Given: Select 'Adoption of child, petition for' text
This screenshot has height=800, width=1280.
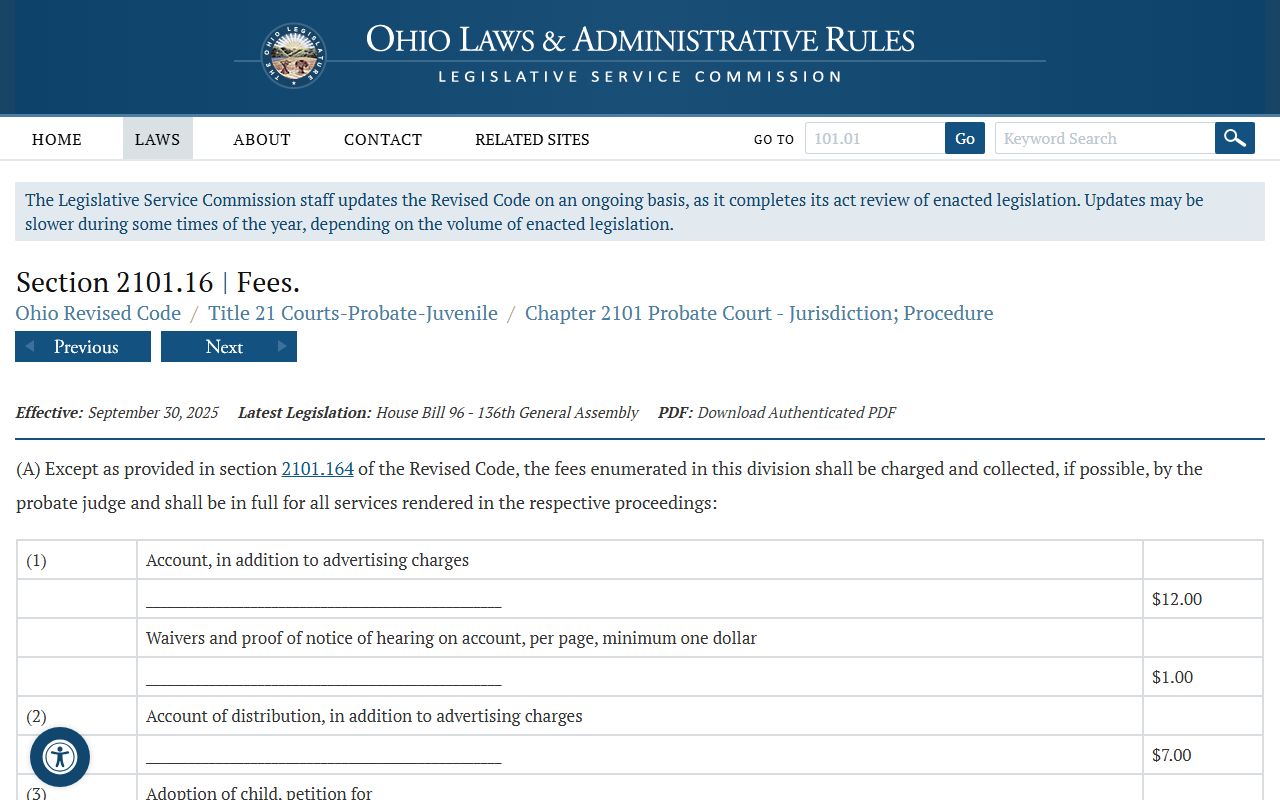Looking at the screenshot, I should (x=259, y=792).
